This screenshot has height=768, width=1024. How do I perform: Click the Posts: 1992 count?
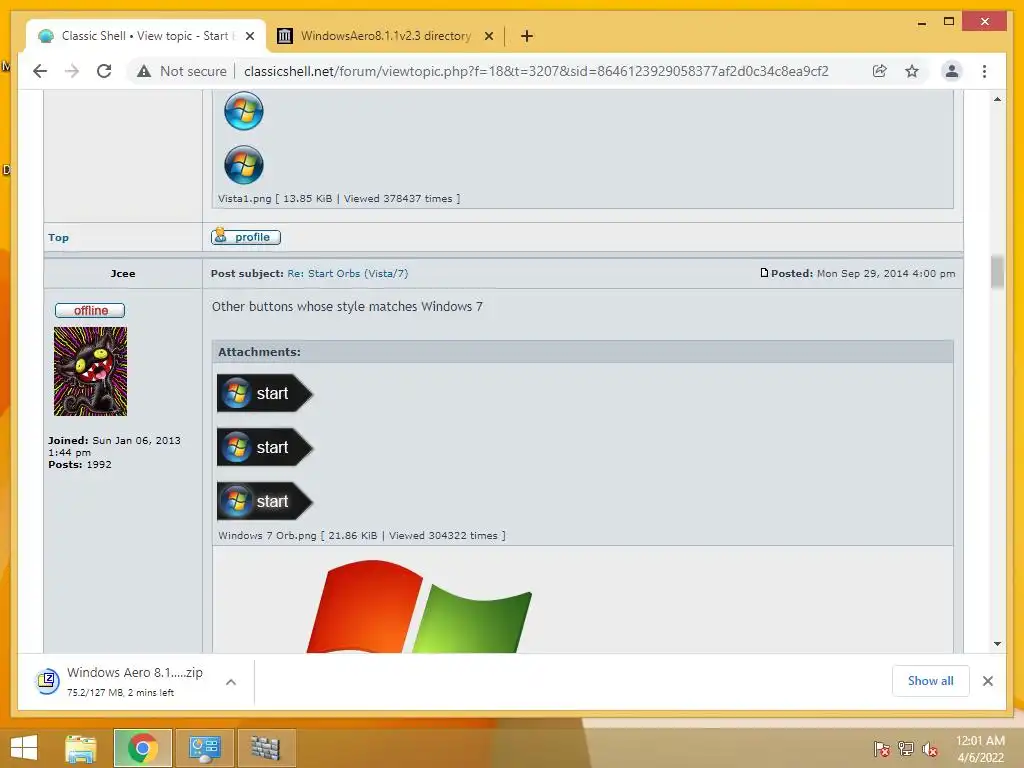pos(80,464)
